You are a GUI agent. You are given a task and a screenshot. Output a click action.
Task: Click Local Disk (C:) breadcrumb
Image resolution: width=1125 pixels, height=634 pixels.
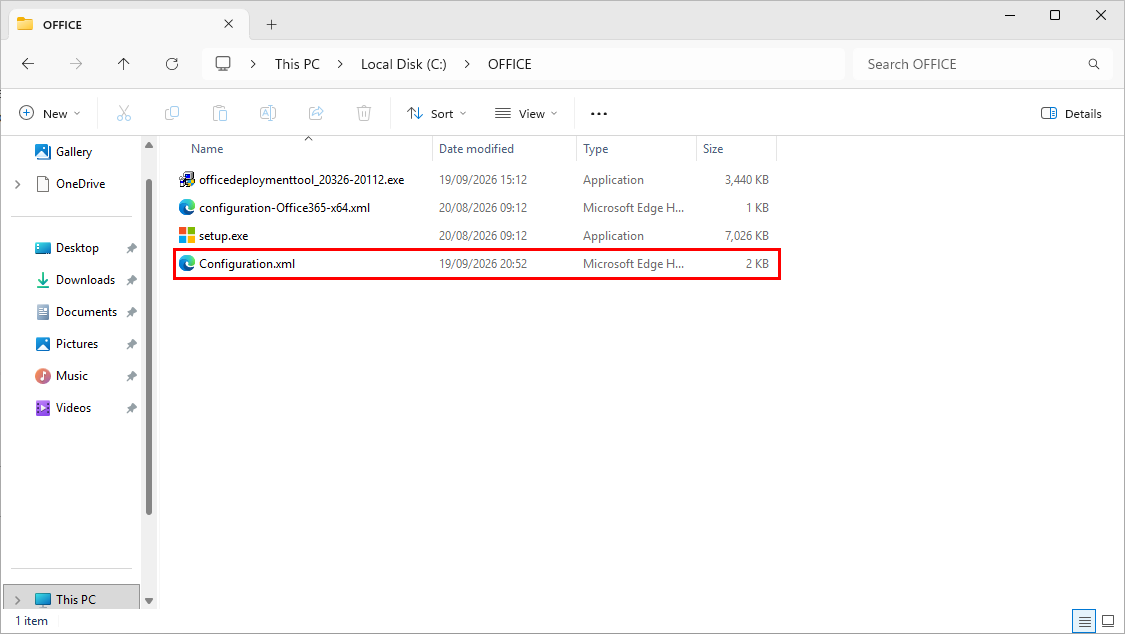click(403, 64)
